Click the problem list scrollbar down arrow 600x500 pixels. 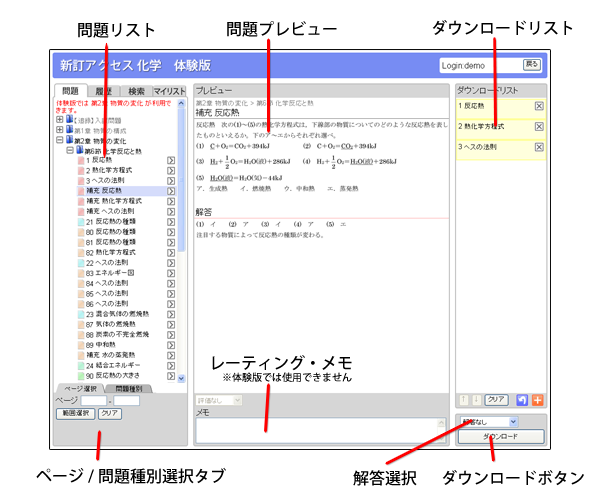[181, 378]
